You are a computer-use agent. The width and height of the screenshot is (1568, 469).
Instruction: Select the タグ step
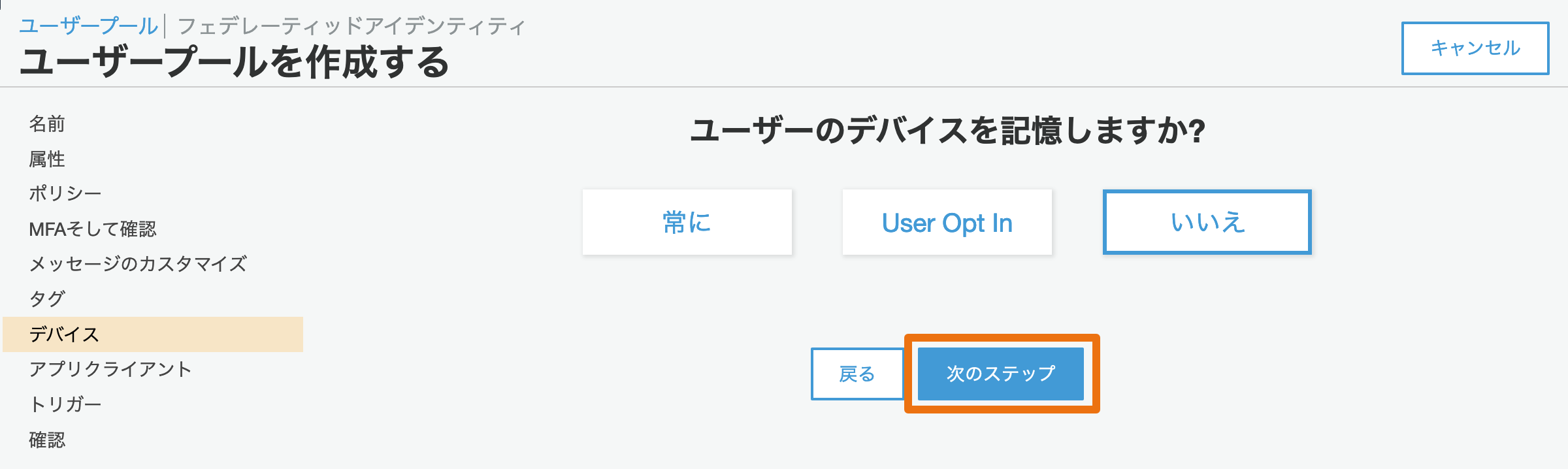[47, 299]
